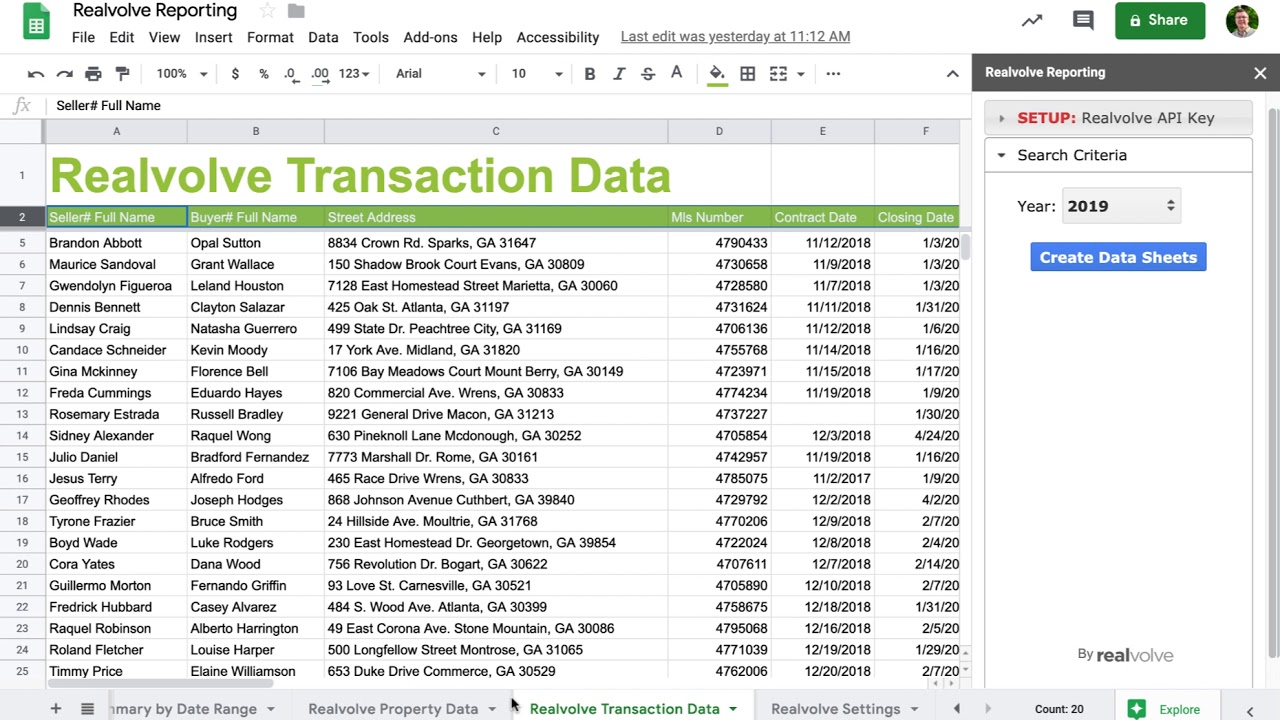Open Realvolve Transaction Data tab dropdown arrow
1280x720 pixels.
(733, 709)
